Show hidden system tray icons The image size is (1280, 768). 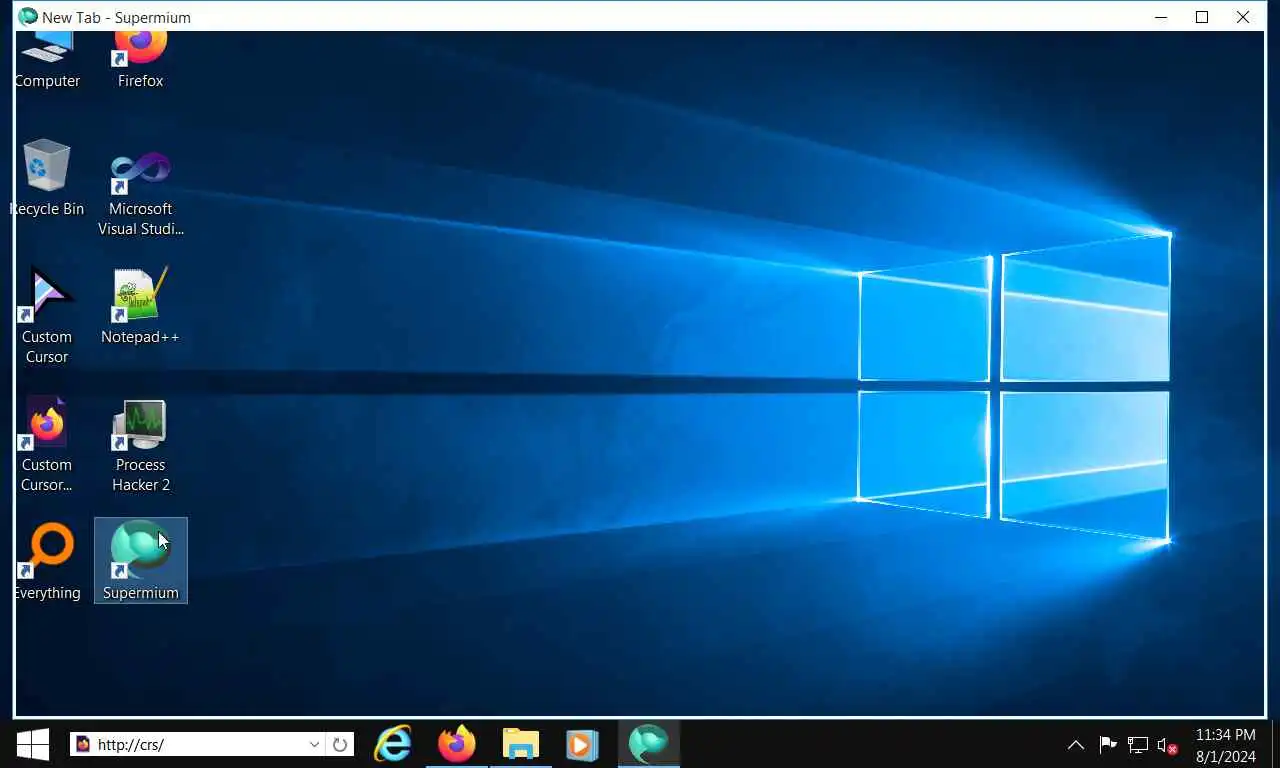1076,745
